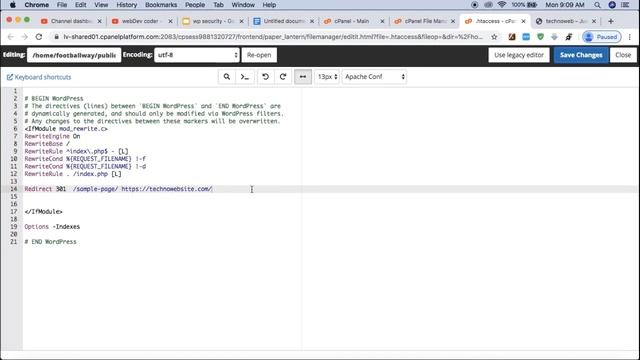Open Chrome three-dot menu

(630, 37)
